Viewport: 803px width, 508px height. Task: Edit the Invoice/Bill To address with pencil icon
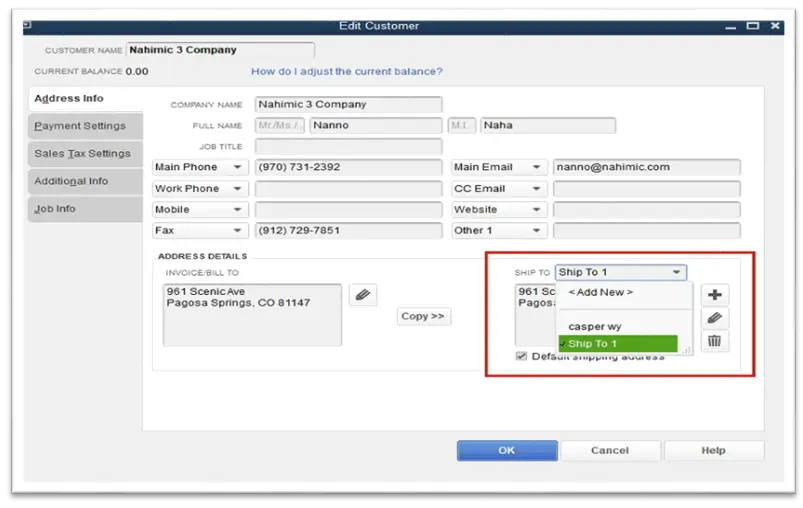click(363, 294)
